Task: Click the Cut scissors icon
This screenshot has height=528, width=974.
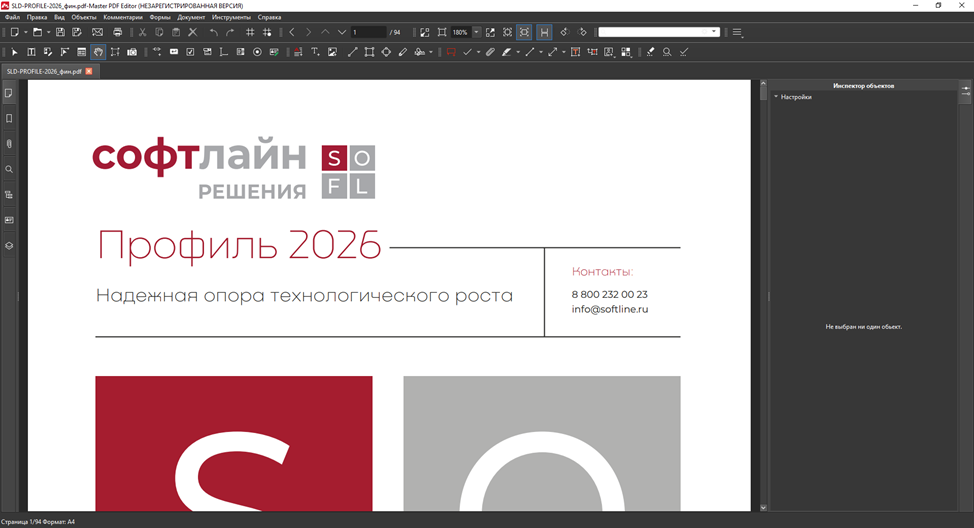Action: click(x=142, y=32)
